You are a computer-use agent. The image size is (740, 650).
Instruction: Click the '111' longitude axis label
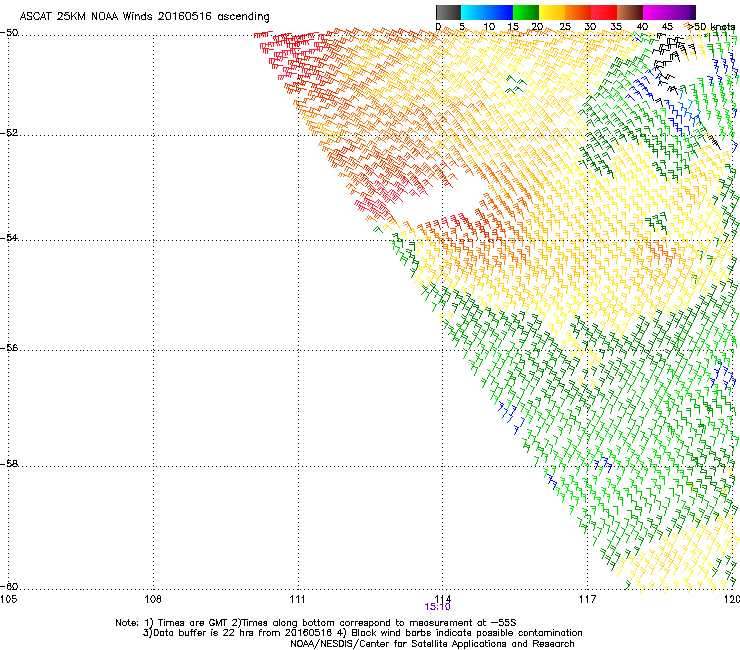[298, 599]
